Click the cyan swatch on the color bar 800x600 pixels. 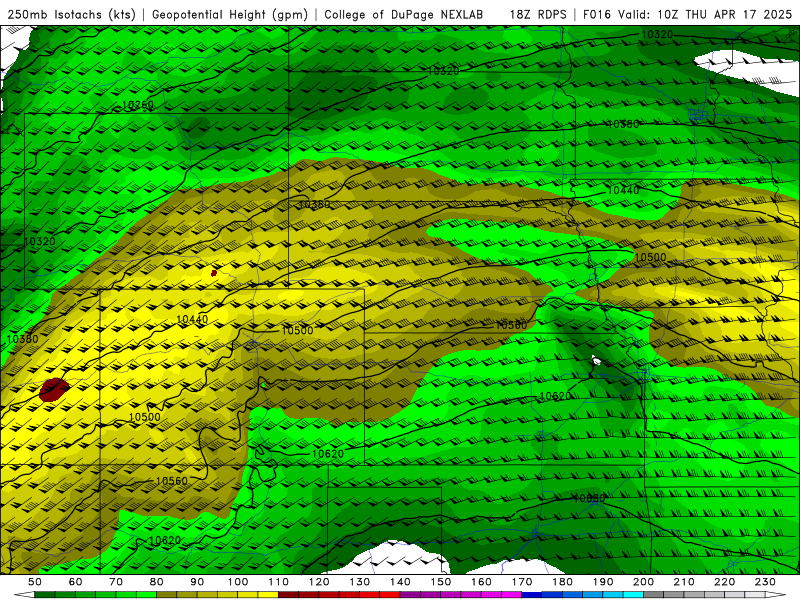point(633,595)
